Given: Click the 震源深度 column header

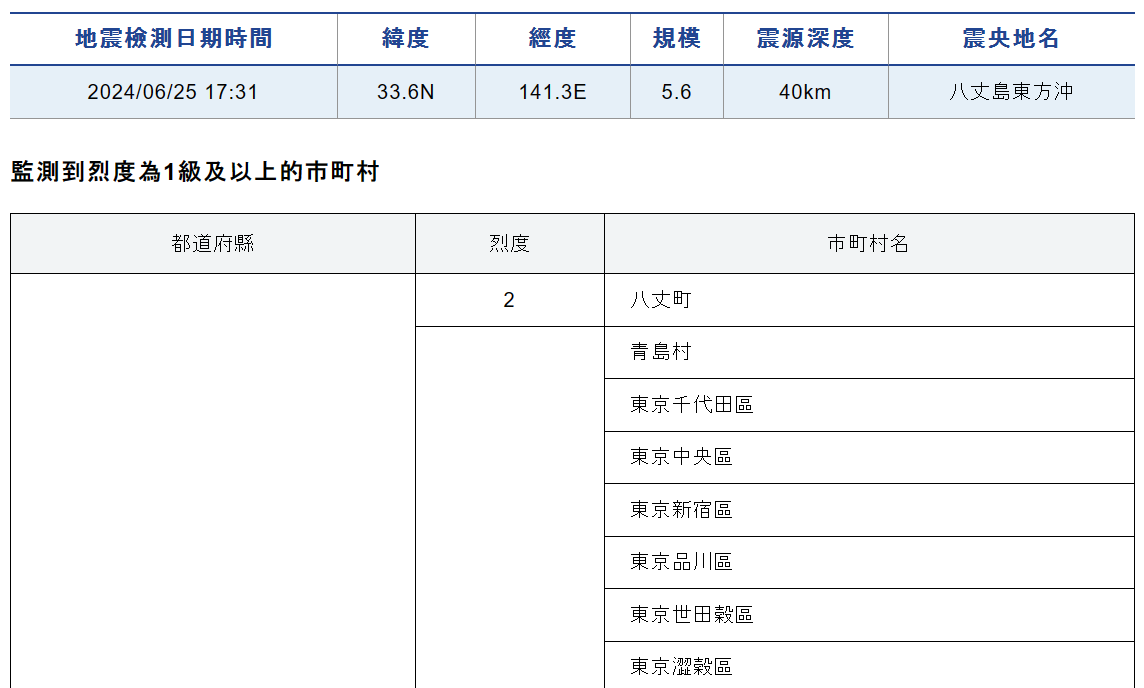Looking at the screenshot, I should [x=804, y=38].
